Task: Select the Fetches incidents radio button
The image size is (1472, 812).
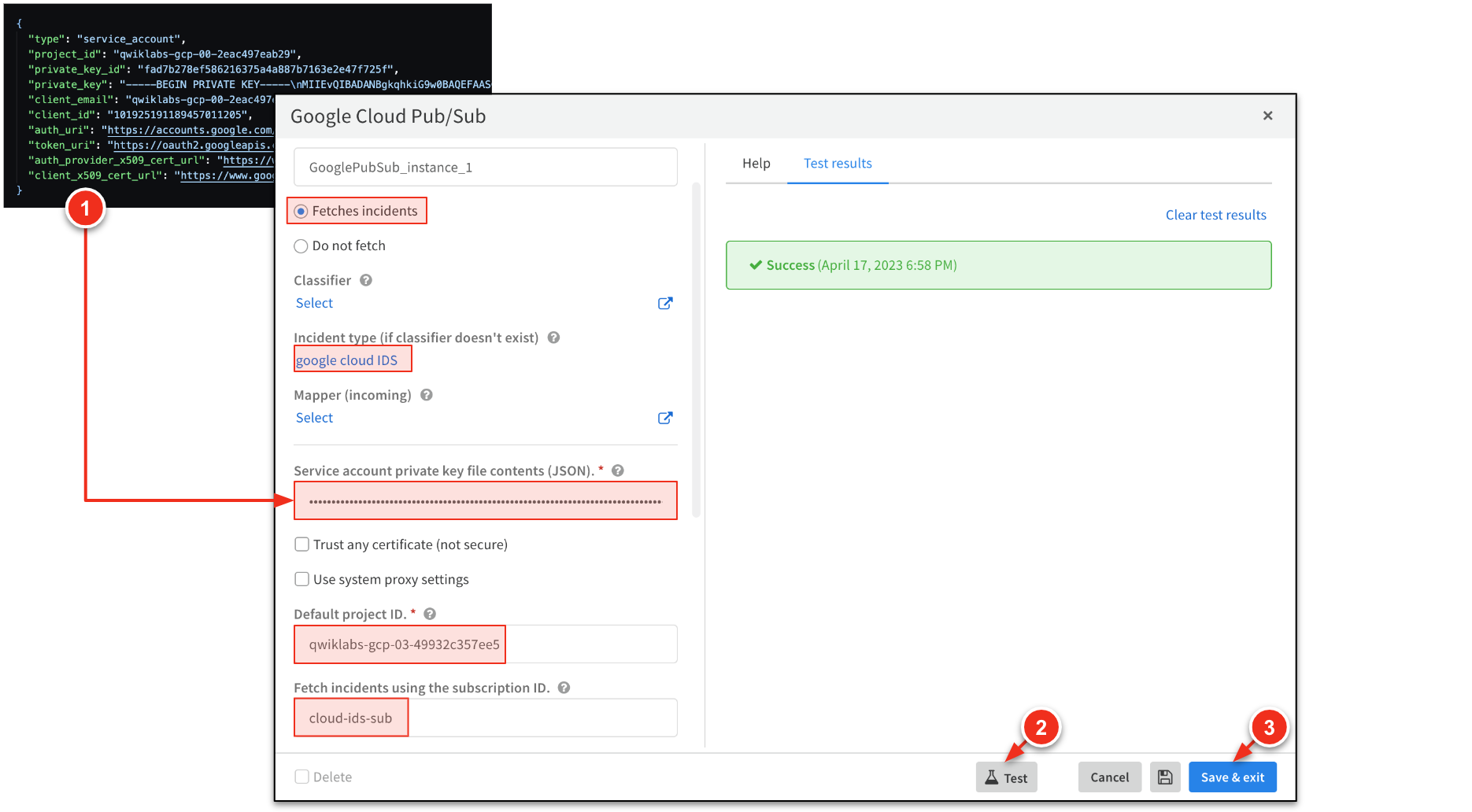Action: [x=301, y=212]
